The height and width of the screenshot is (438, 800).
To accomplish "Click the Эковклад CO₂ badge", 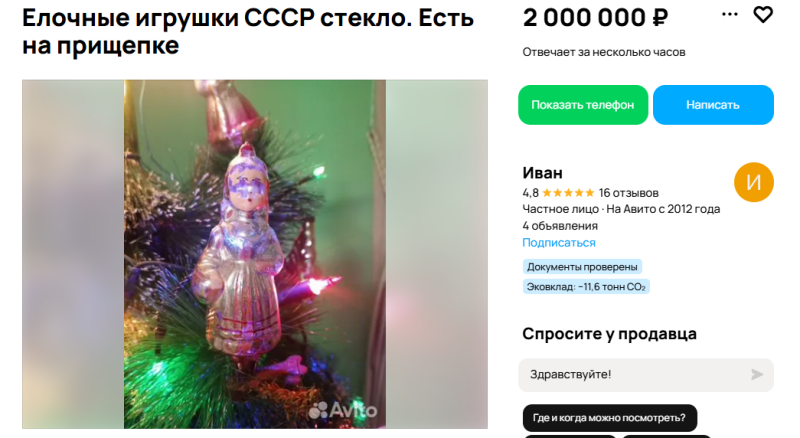I will [586, 287].
